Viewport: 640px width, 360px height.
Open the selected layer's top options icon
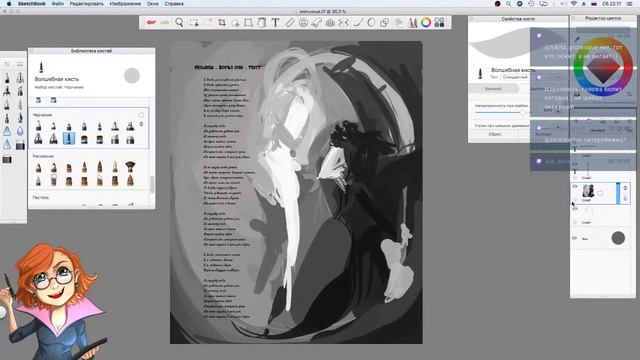[625, 188]
